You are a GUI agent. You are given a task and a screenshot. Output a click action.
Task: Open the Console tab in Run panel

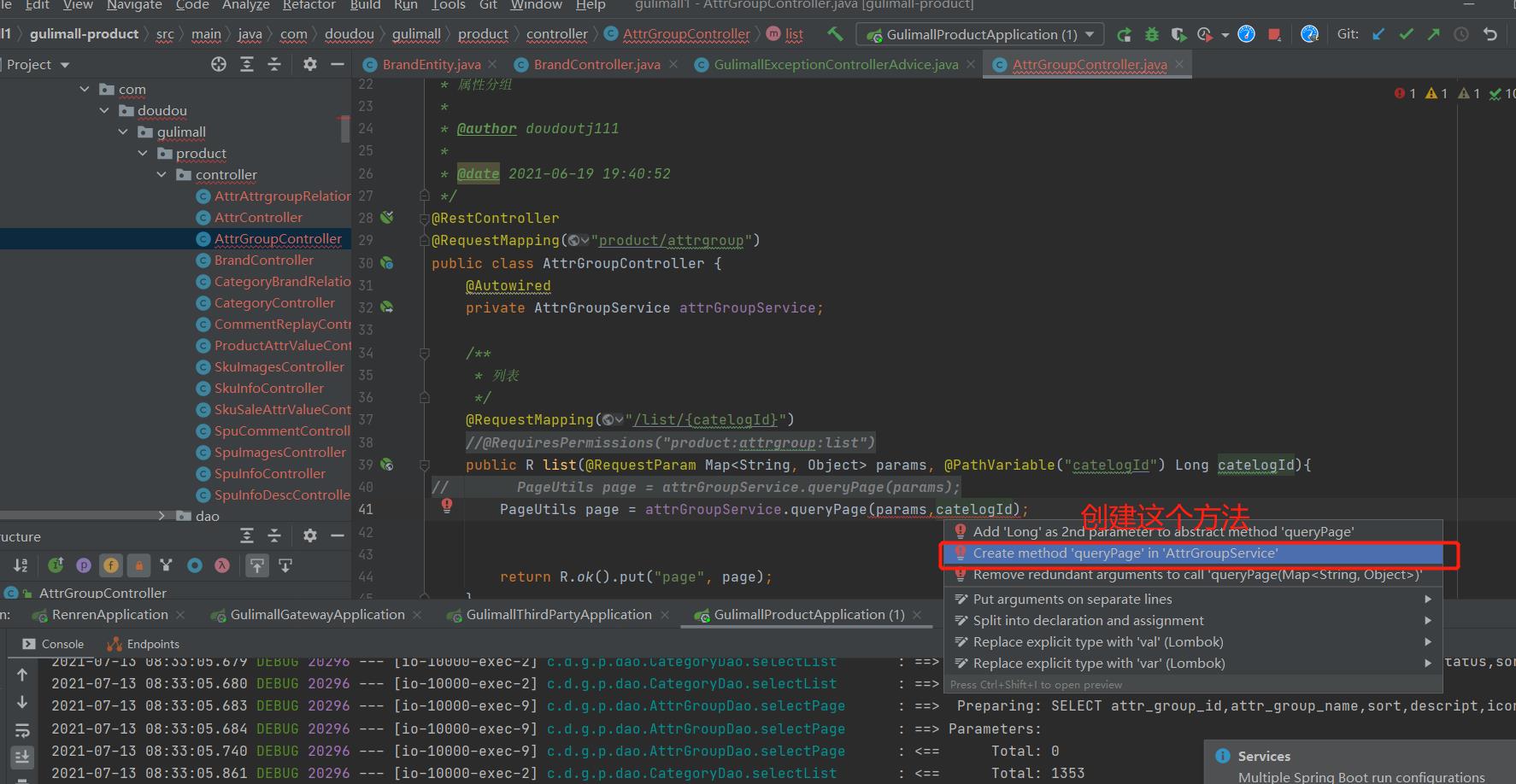[x=53, y=644]
